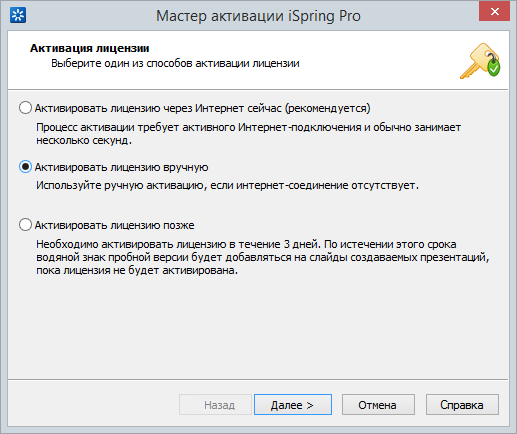The image size is (517, 434).
Task: Click the manual activation hint about missing internet
Action: pyautogui.click(x=227, y=185)
